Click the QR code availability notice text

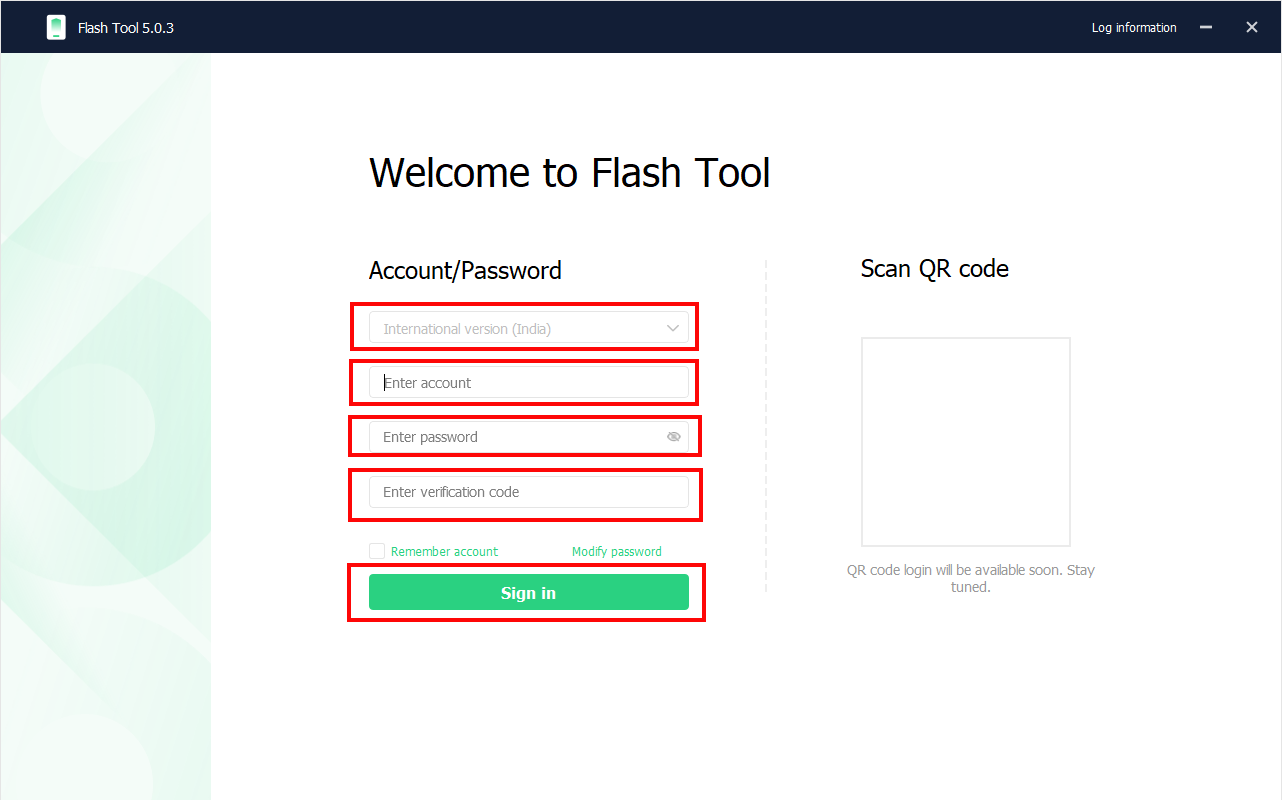click(970, 578)
